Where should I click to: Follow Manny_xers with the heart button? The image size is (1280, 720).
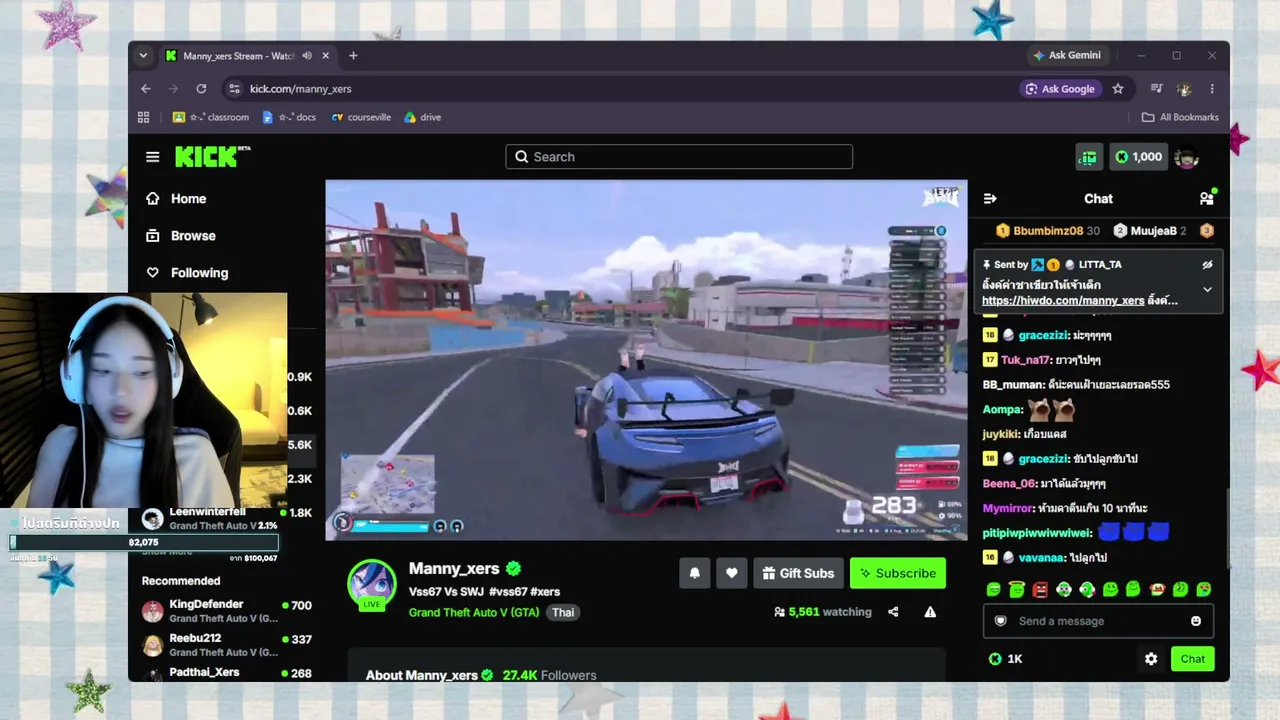(x=732, y=573)
